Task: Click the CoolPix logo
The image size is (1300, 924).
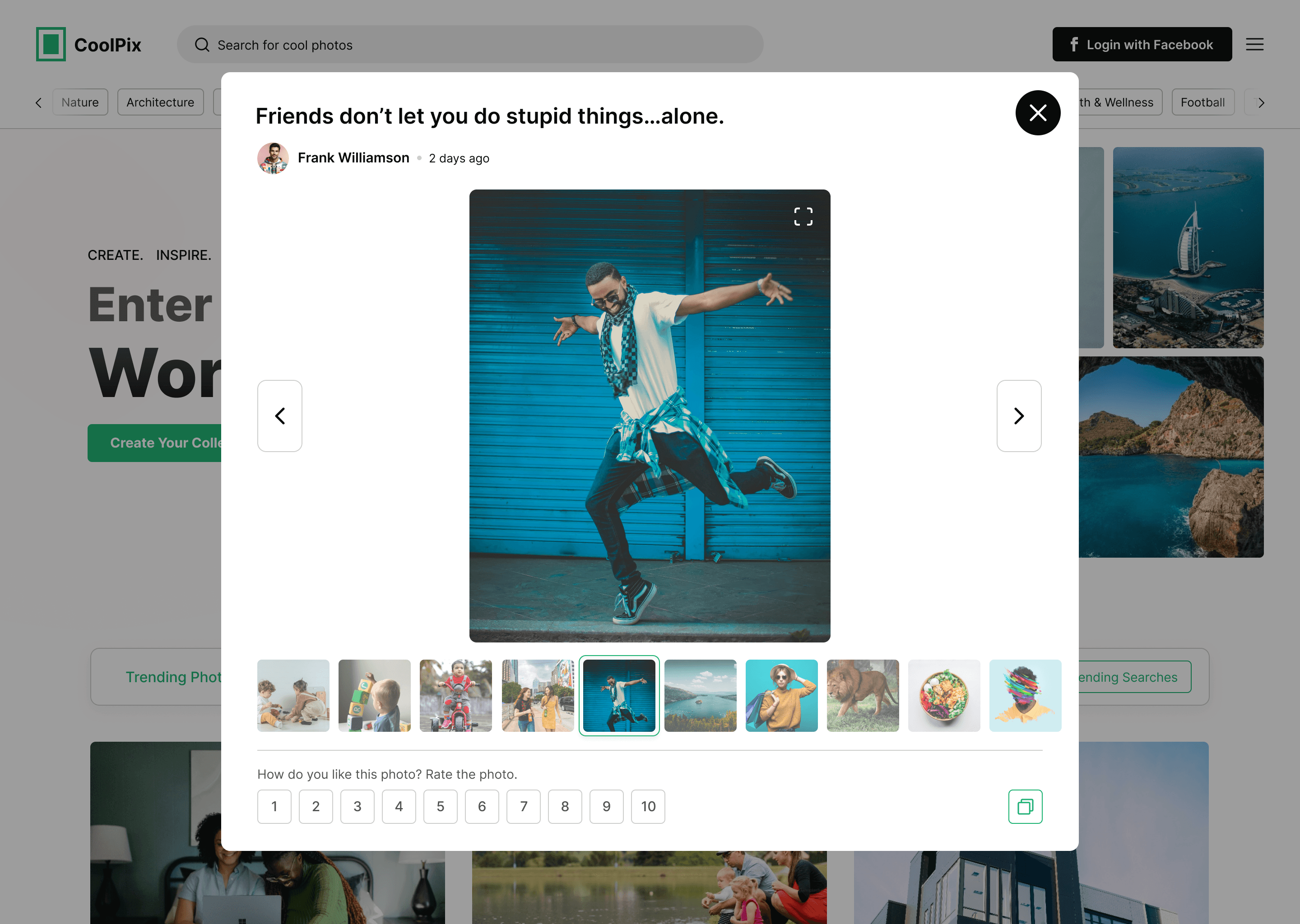Action: pos(89,44)
